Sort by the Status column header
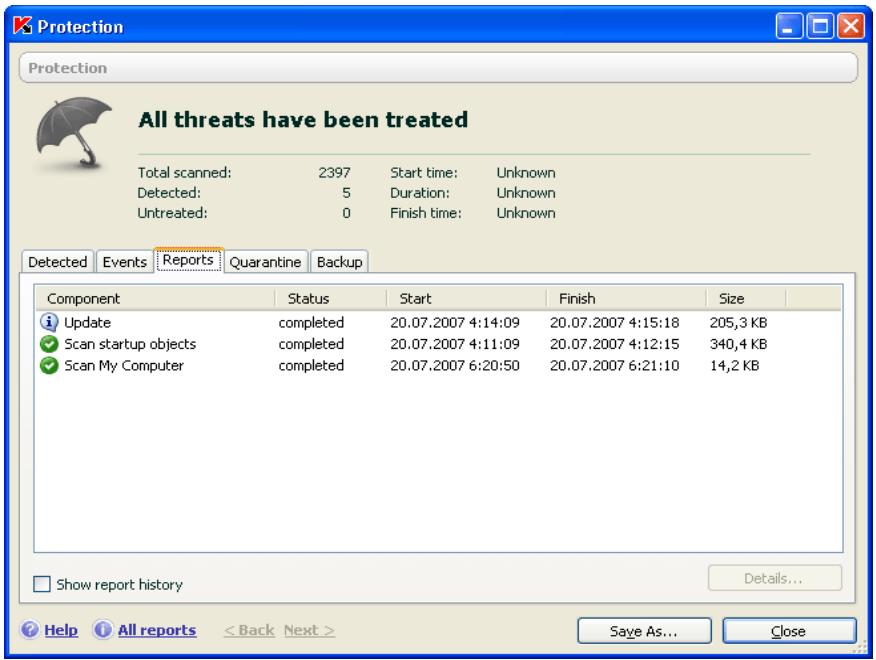 click(x=331, y=298)
